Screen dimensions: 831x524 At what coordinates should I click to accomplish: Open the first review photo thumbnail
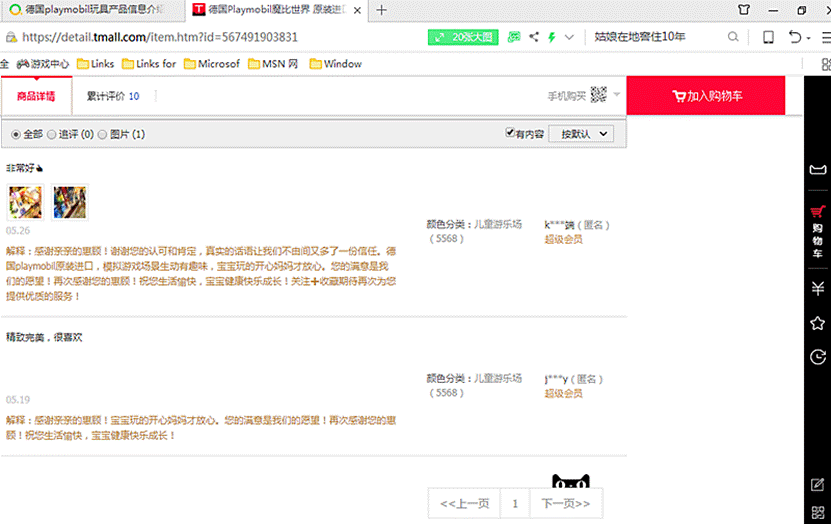click(25, 202)
